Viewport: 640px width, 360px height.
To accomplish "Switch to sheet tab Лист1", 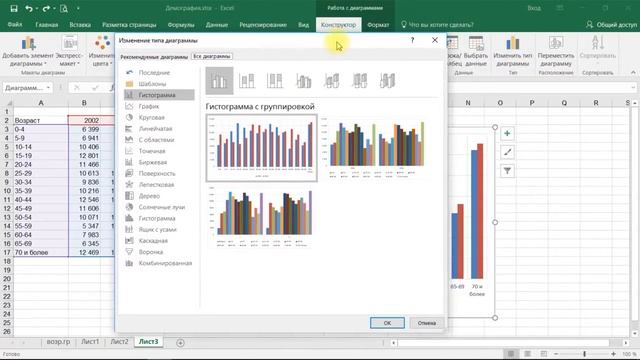I will tap(90, 342).
